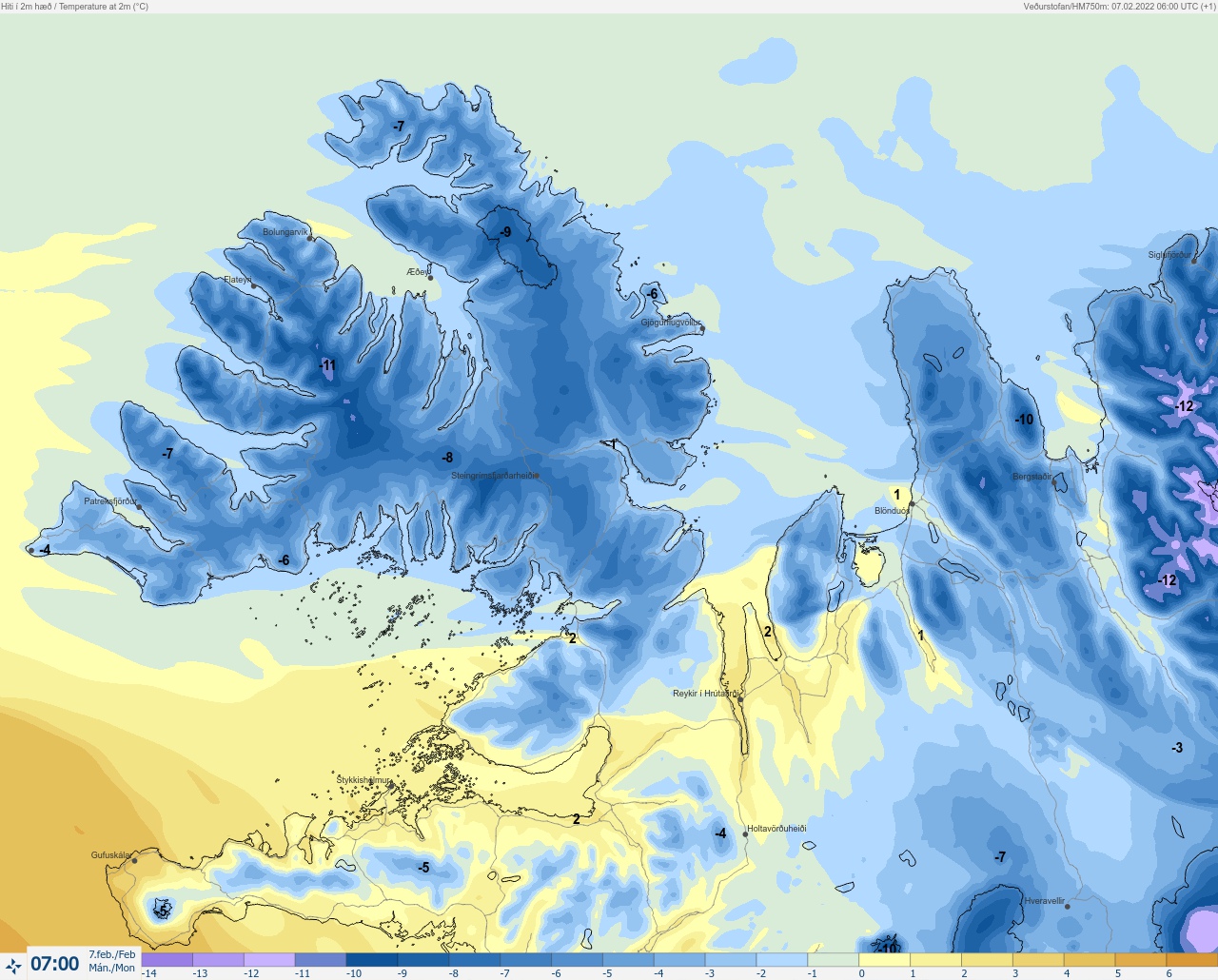This screenshot has width=1218, height=980.
Task: Click the -9 temperature value on the map
Action: (x=504, y=232)
